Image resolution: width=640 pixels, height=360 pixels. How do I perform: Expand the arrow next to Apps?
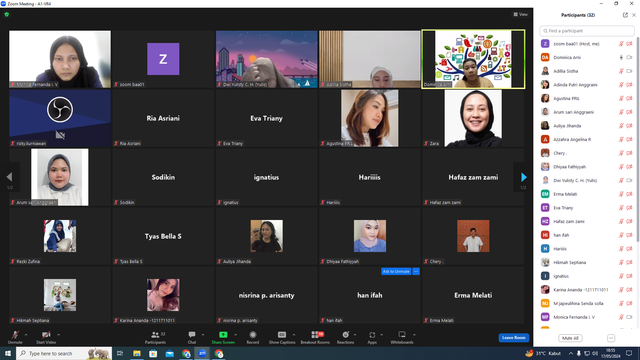(x=382, y=335)
